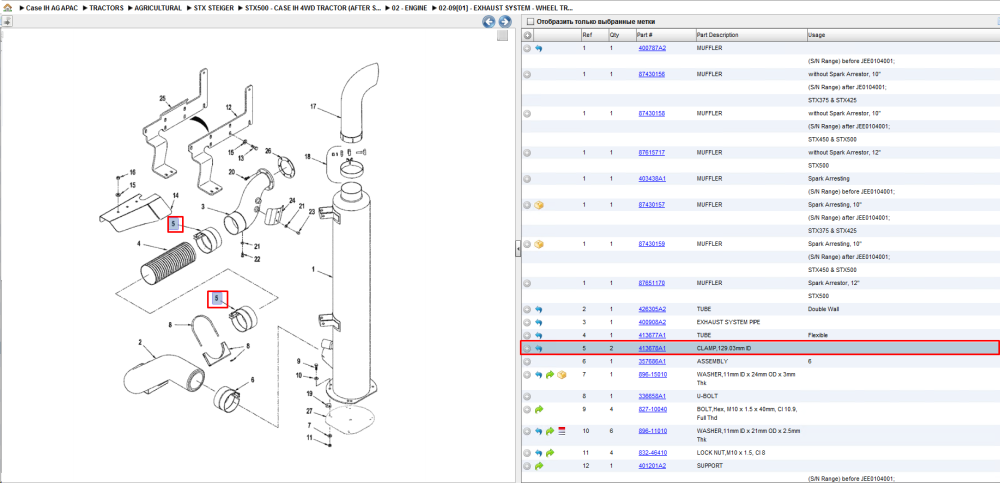Go to next illustration with forward arrow
The width and height of the screenshot is (1000, 483).
pos(504,22)
